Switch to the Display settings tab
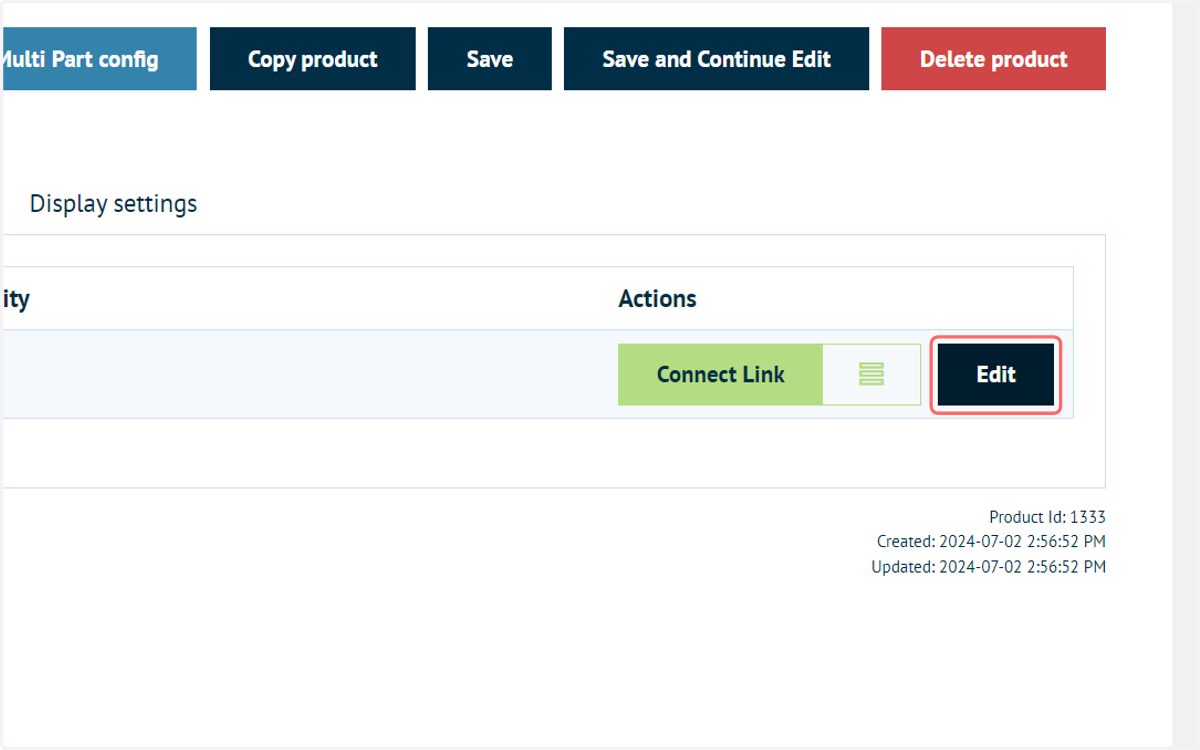This screenshot has width=1200, height=750. (113, 204)
